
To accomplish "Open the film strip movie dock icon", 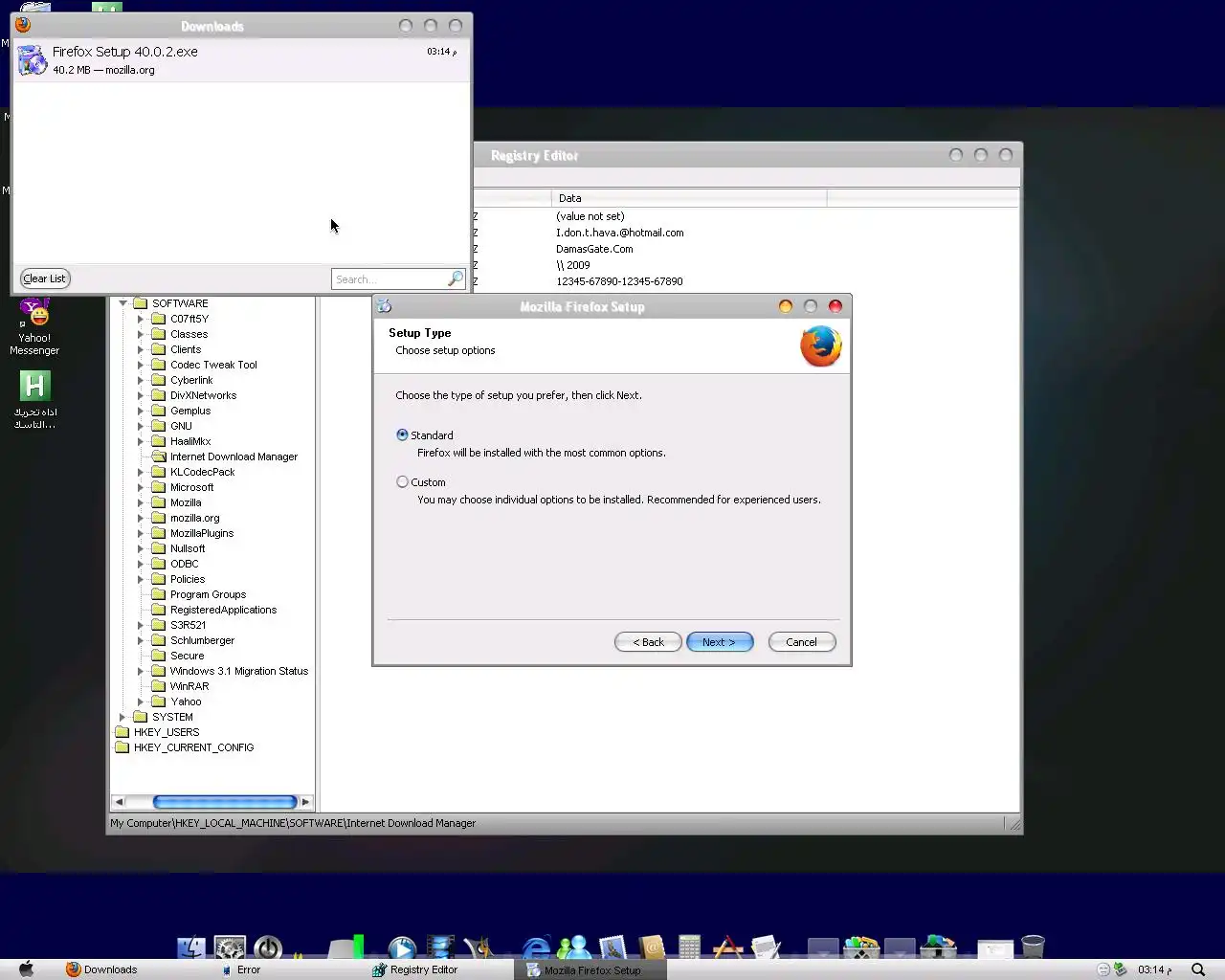I will pos(440,947).
